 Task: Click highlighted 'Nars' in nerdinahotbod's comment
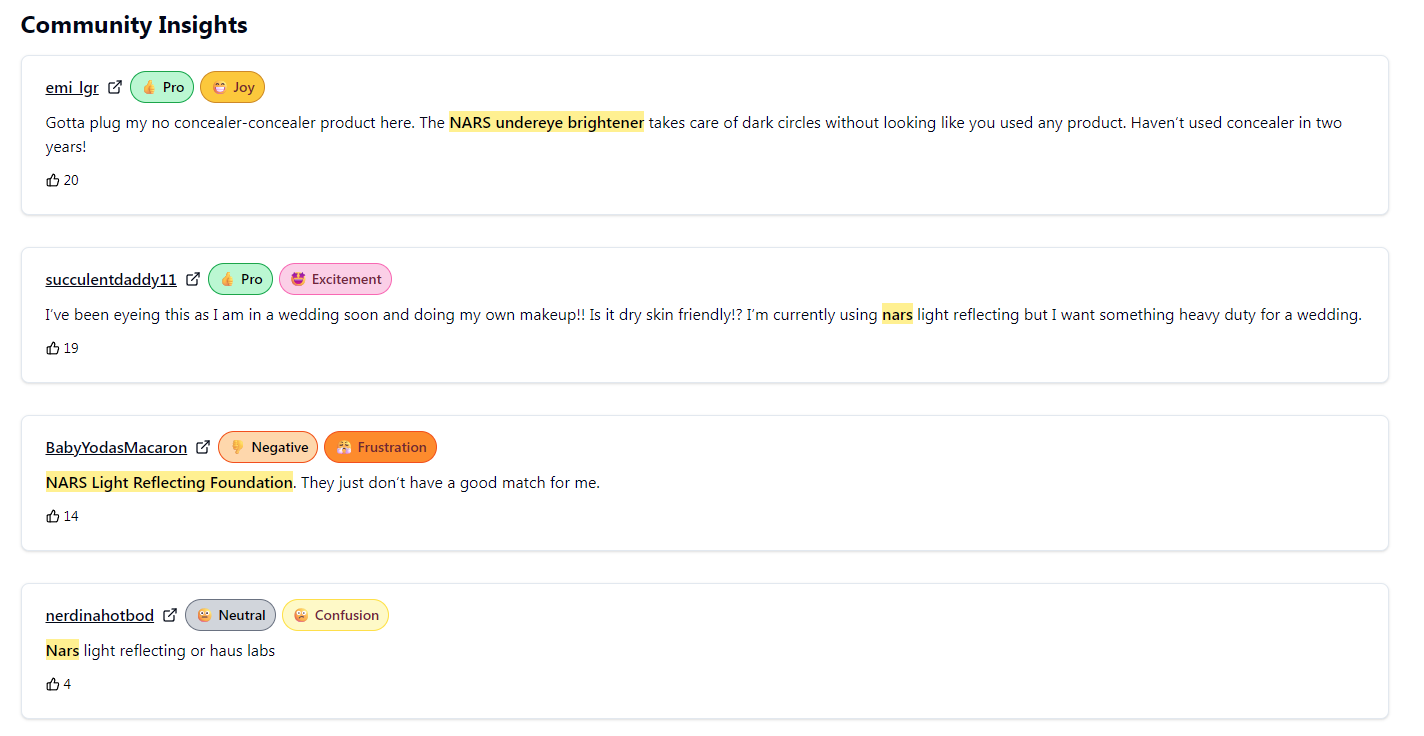62,650
